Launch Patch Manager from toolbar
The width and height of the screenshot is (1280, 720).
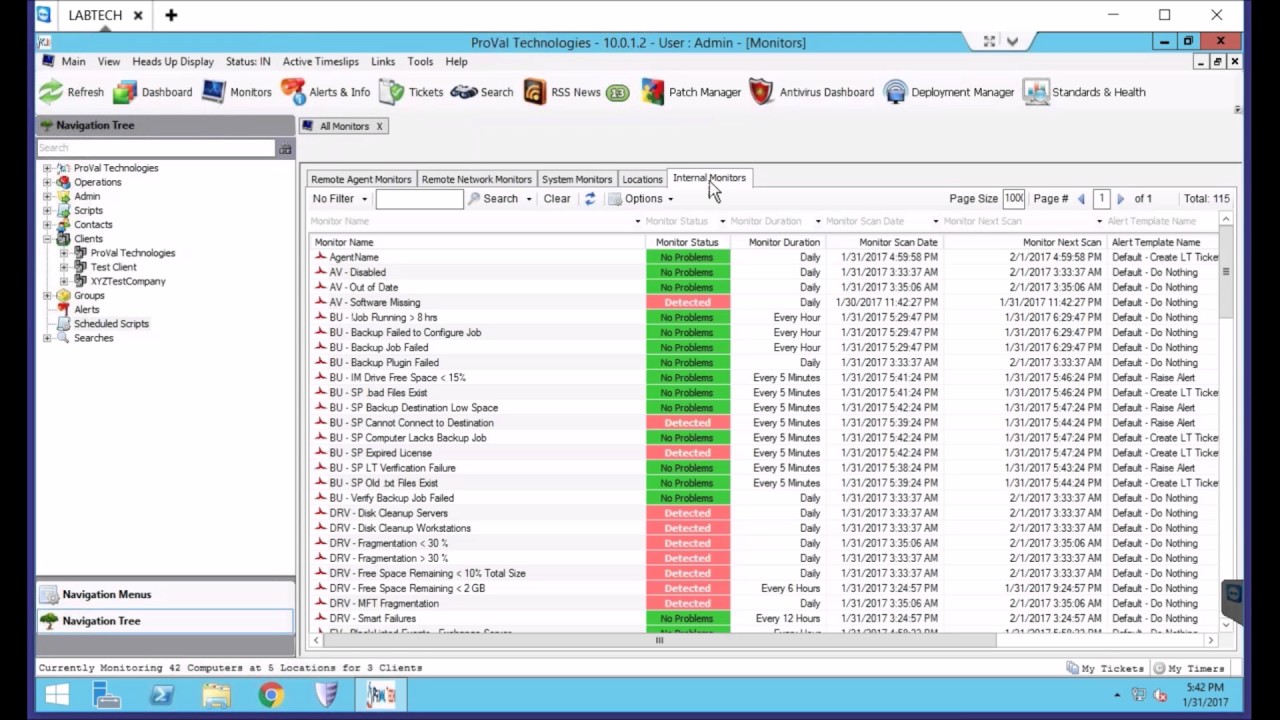coord(691,92)
